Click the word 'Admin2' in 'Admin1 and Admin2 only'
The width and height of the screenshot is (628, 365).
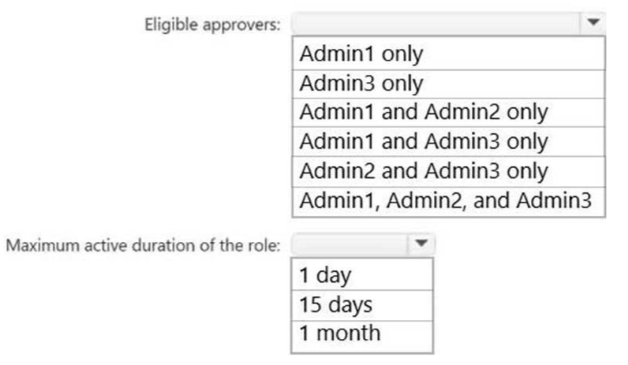(462, 111)
